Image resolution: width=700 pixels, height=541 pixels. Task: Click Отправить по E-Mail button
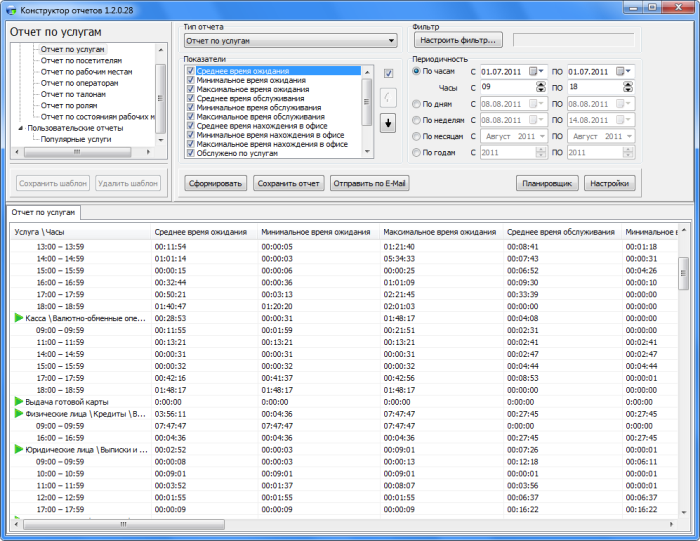click(369, 183)
